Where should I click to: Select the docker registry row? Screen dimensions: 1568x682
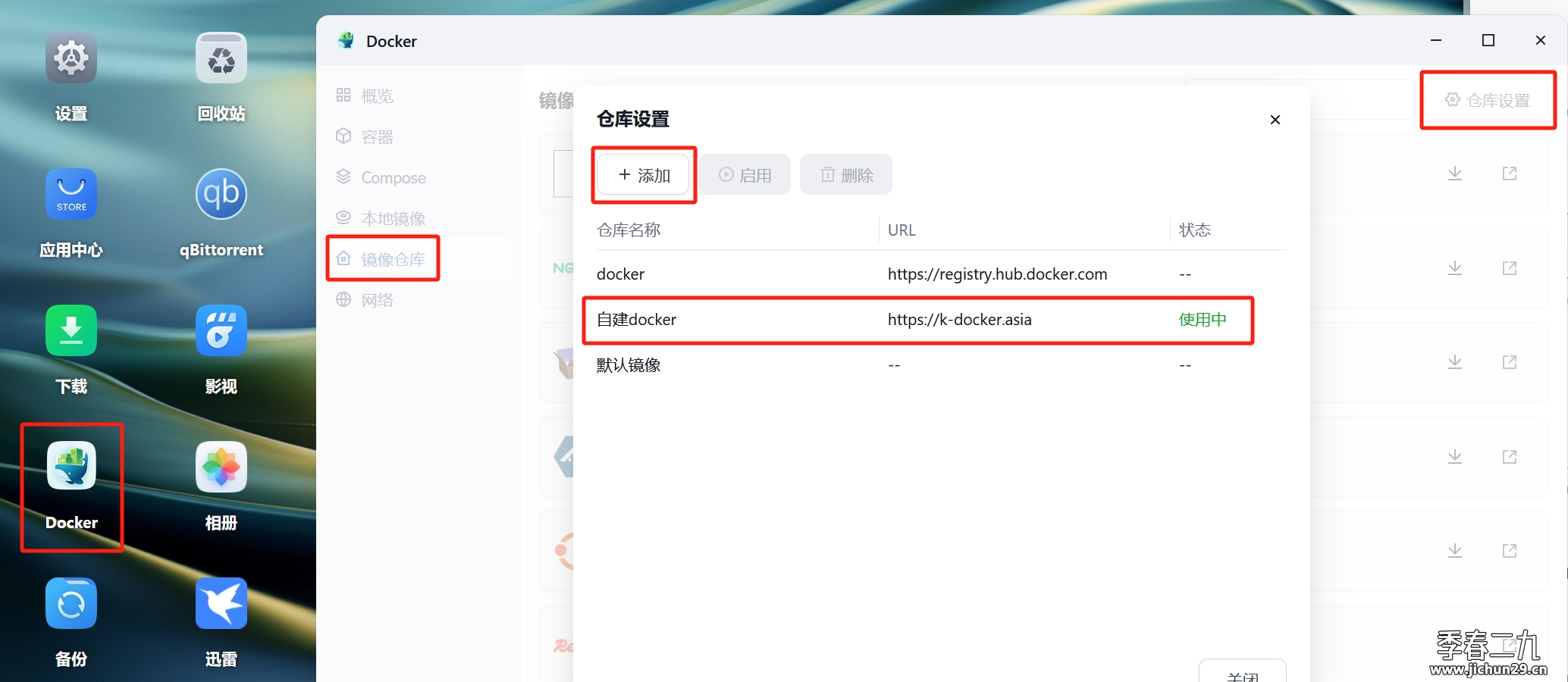(941, 274)
